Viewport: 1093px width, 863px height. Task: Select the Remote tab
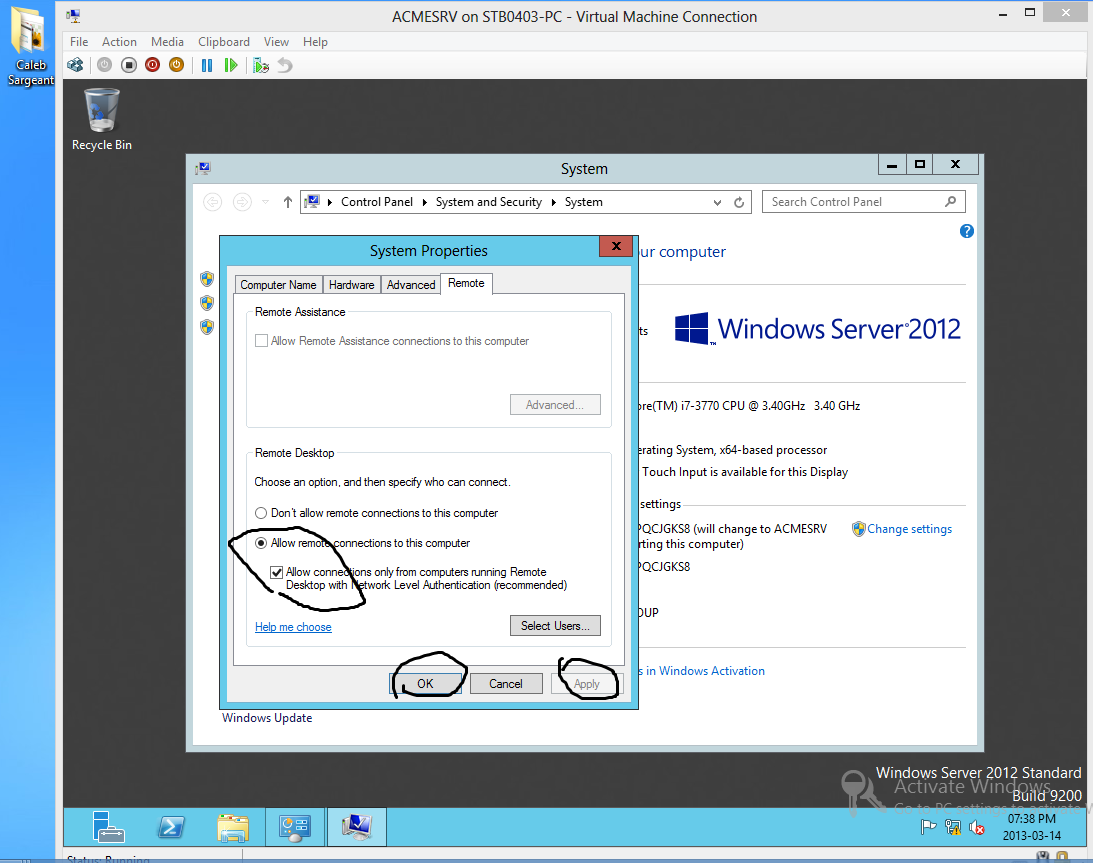[466, 284]
